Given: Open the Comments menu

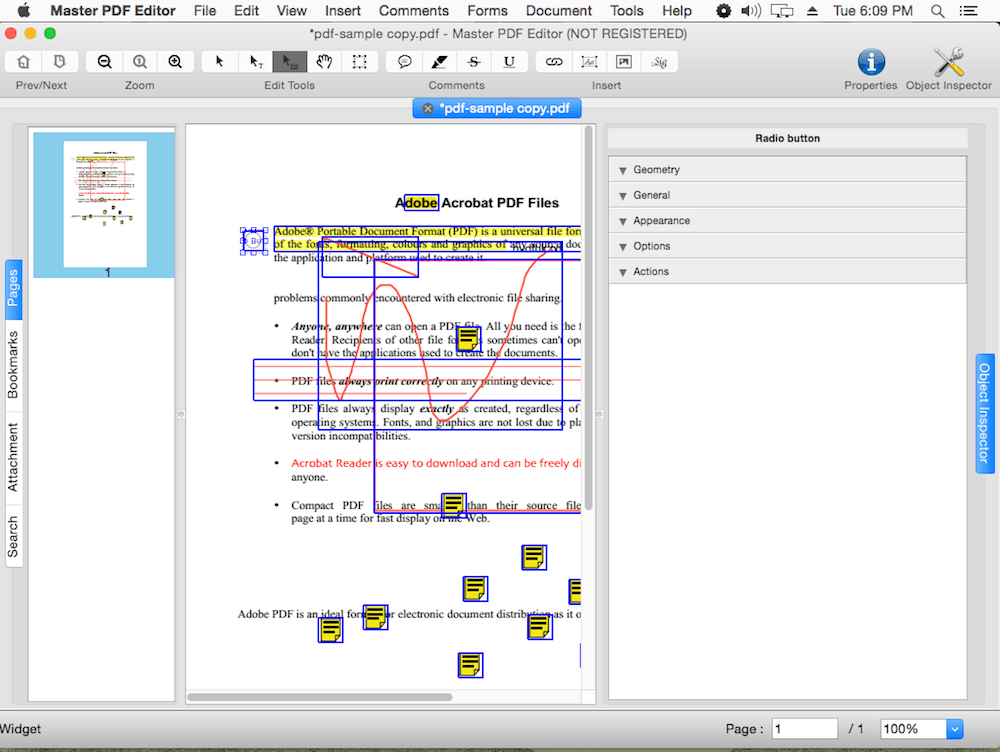Looking at the screenshot, I should (x=413, y=11).
